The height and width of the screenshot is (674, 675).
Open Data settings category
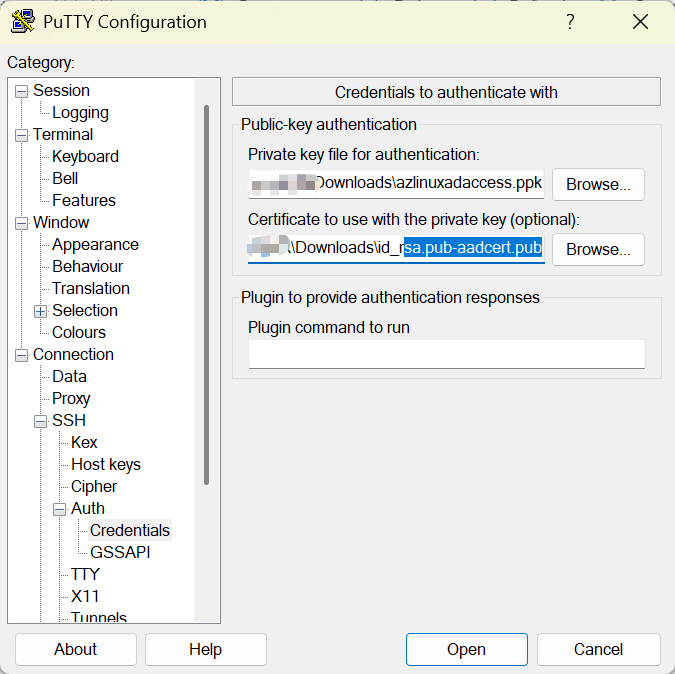[x=69, y=376]
